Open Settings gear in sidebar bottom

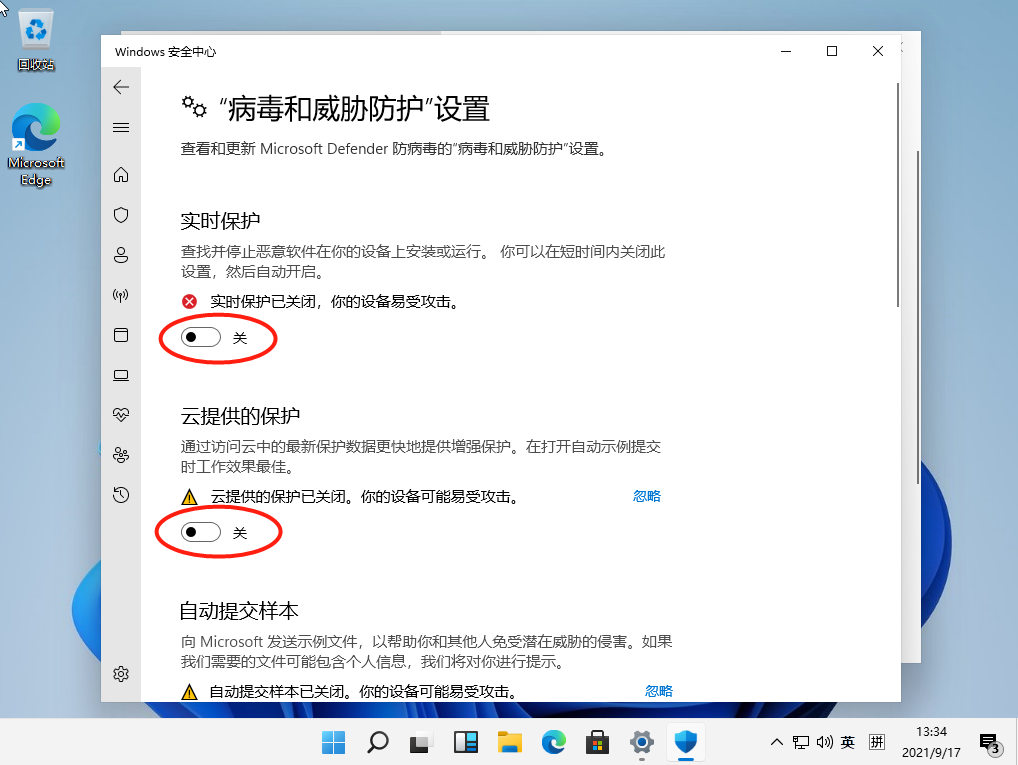click(121, 674)
